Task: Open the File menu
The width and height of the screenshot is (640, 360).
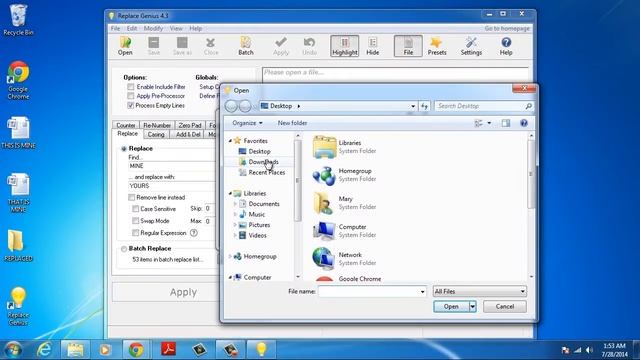Action: coord(116,29)
